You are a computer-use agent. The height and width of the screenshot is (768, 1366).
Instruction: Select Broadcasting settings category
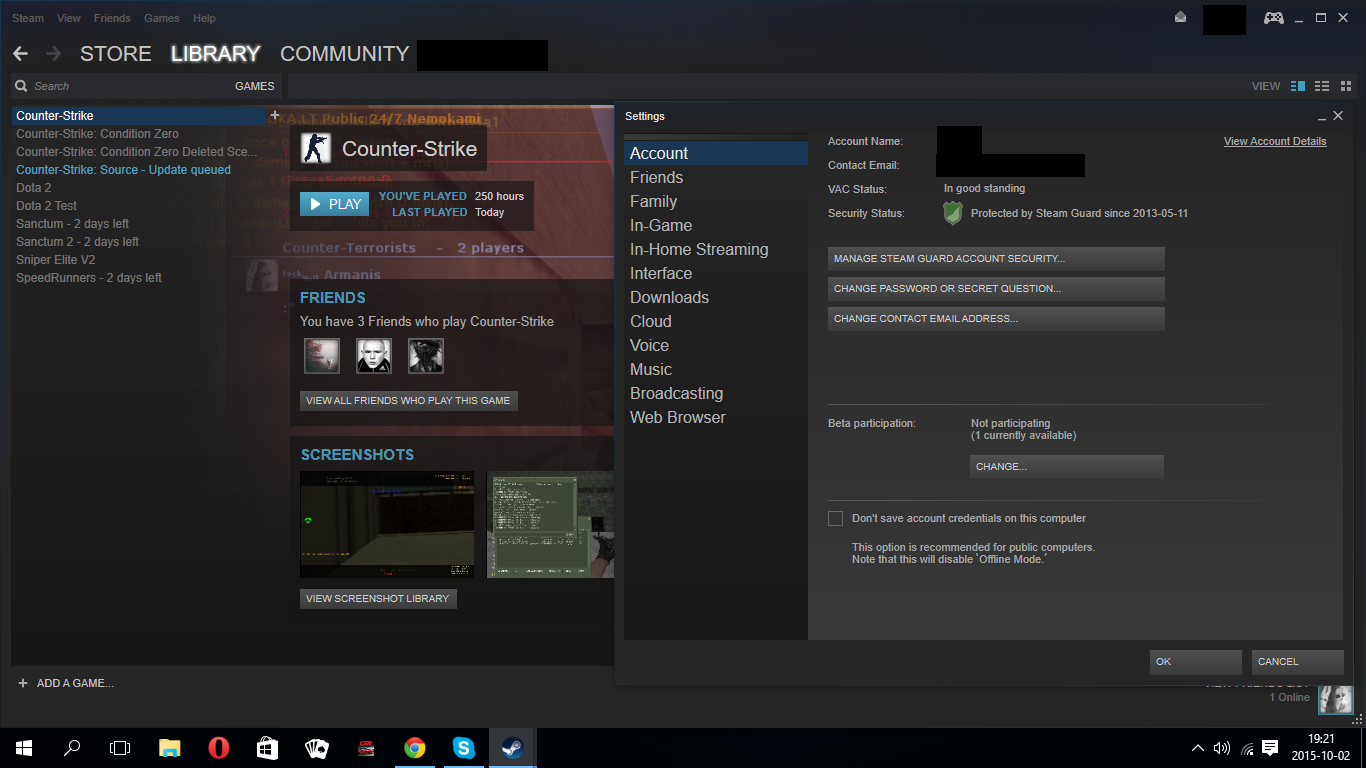pos(716,394)
